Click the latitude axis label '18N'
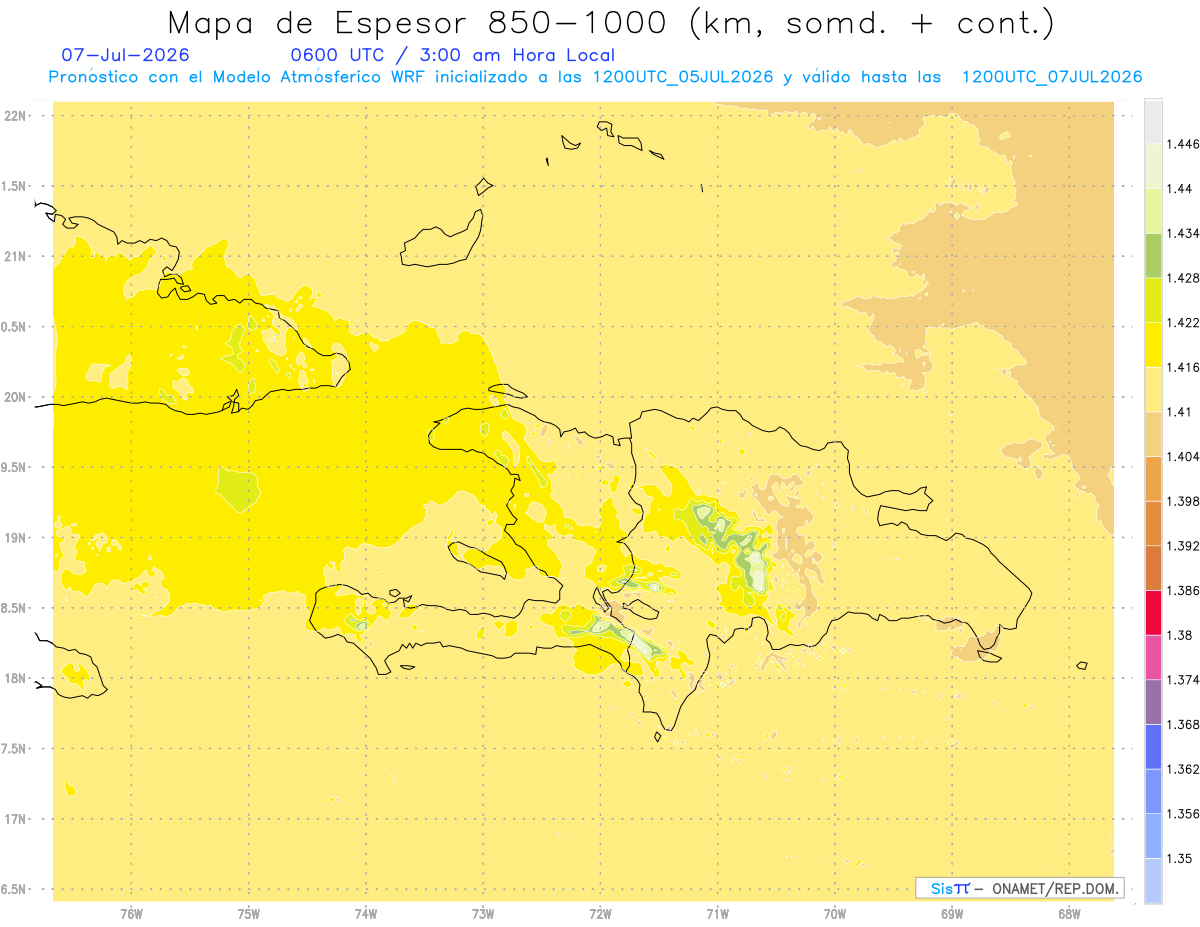This screenshot has height=927, width=1200. (15, 678)
